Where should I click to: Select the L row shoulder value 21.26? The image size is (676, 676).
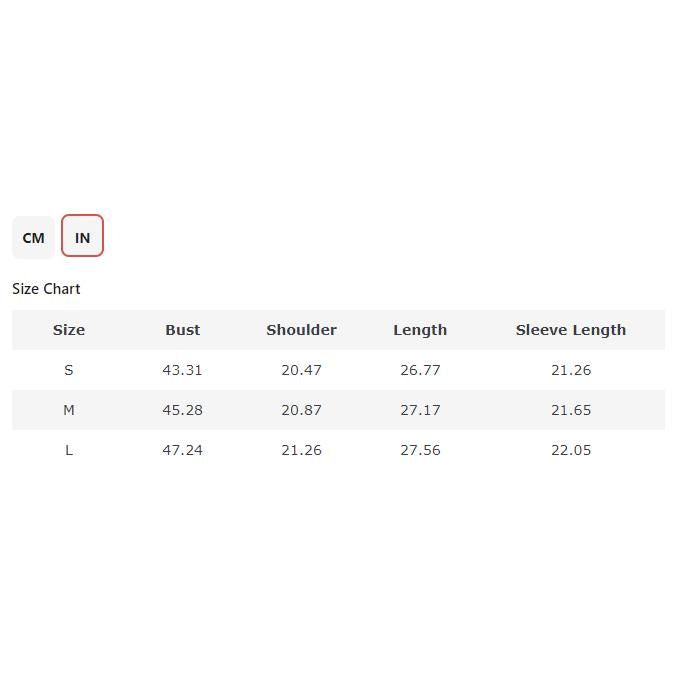301,450
